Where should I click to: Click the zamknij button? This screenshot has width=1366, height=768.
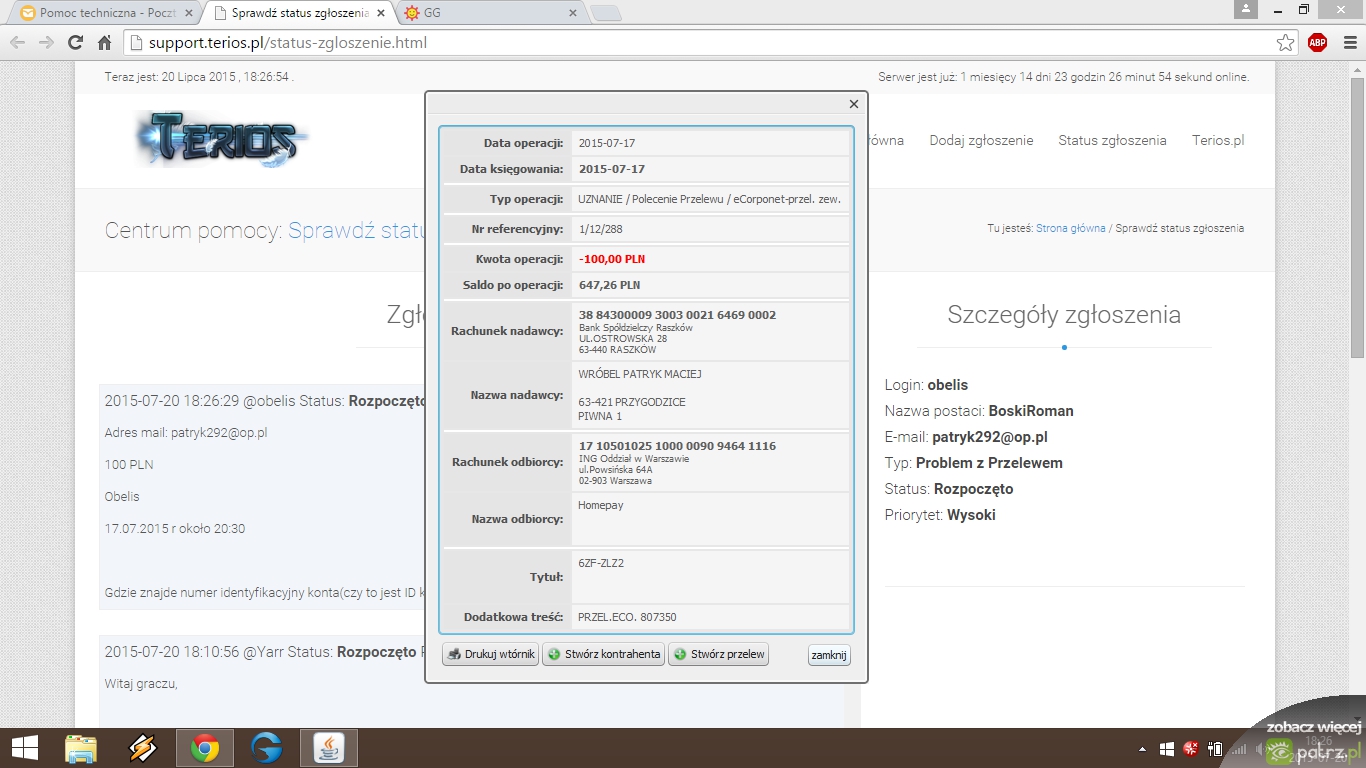click(x=829, y=655)
